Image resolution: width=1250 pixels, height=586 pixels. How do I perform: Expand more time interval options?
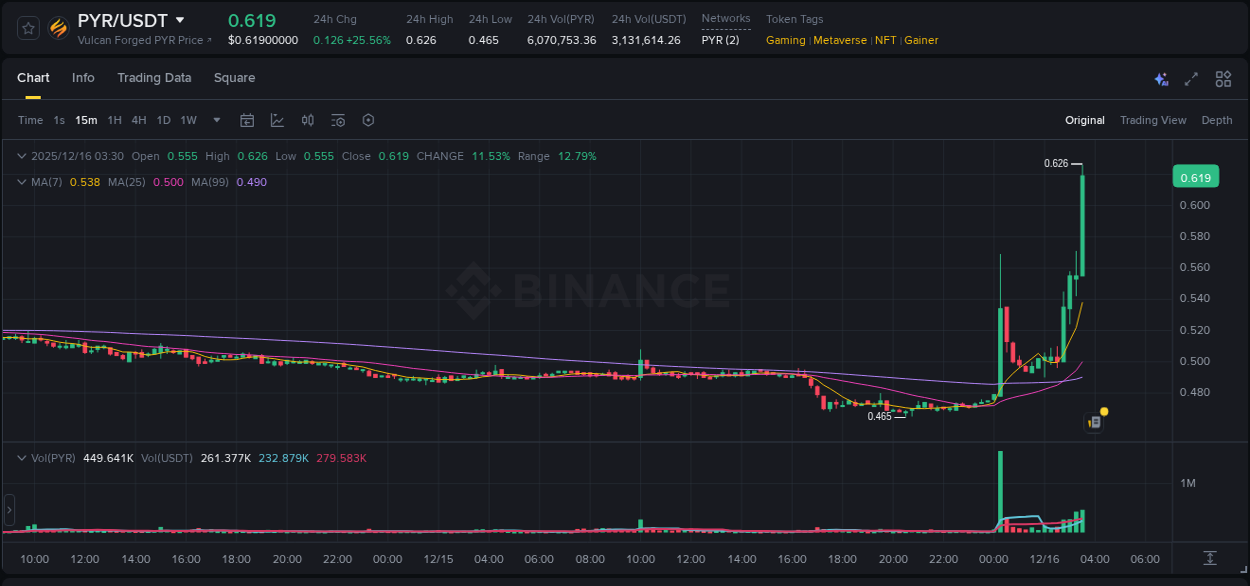(217, 120)
